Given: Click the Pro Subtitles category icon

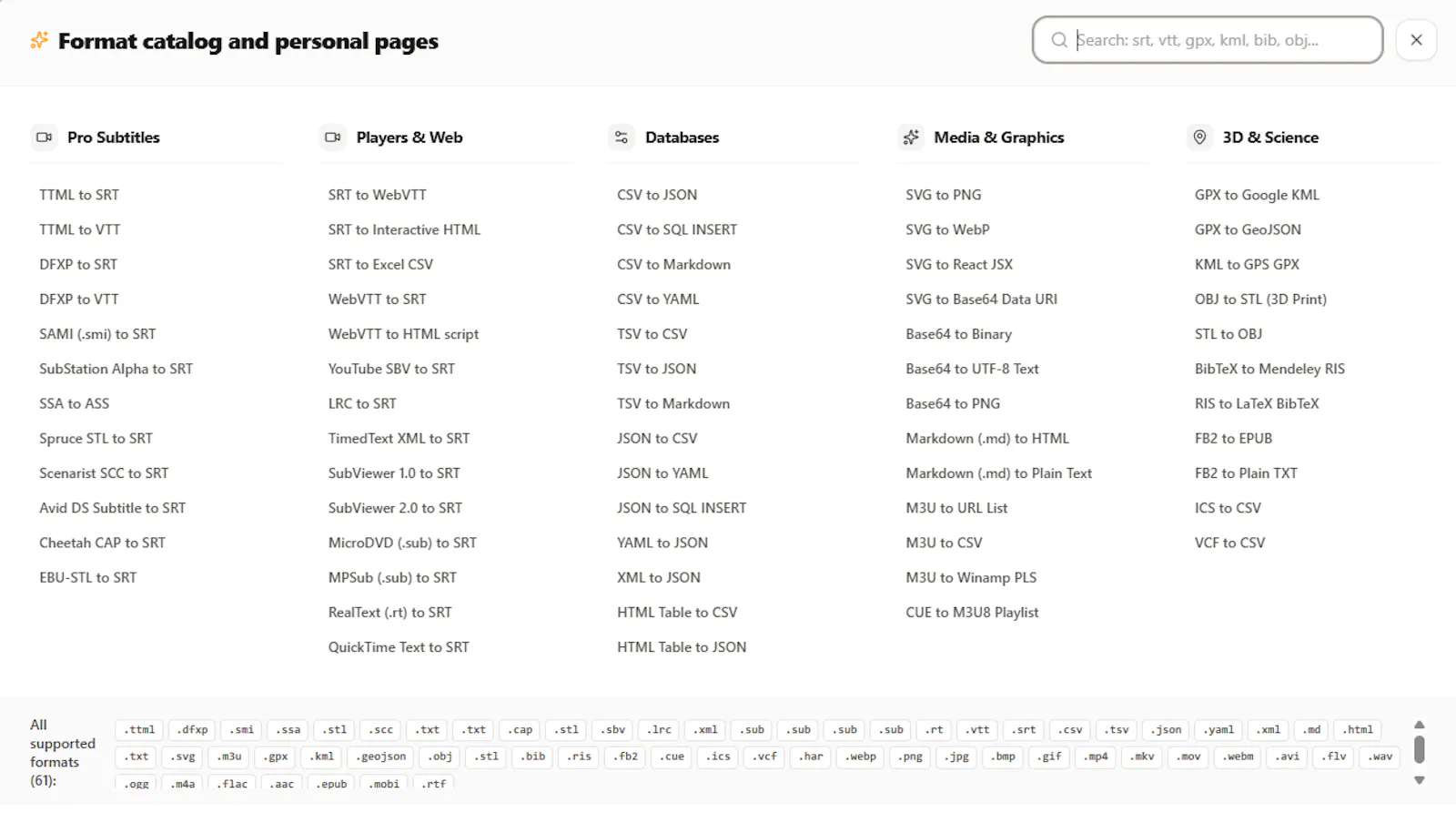Looking at the screenshot, I should 44,137.
